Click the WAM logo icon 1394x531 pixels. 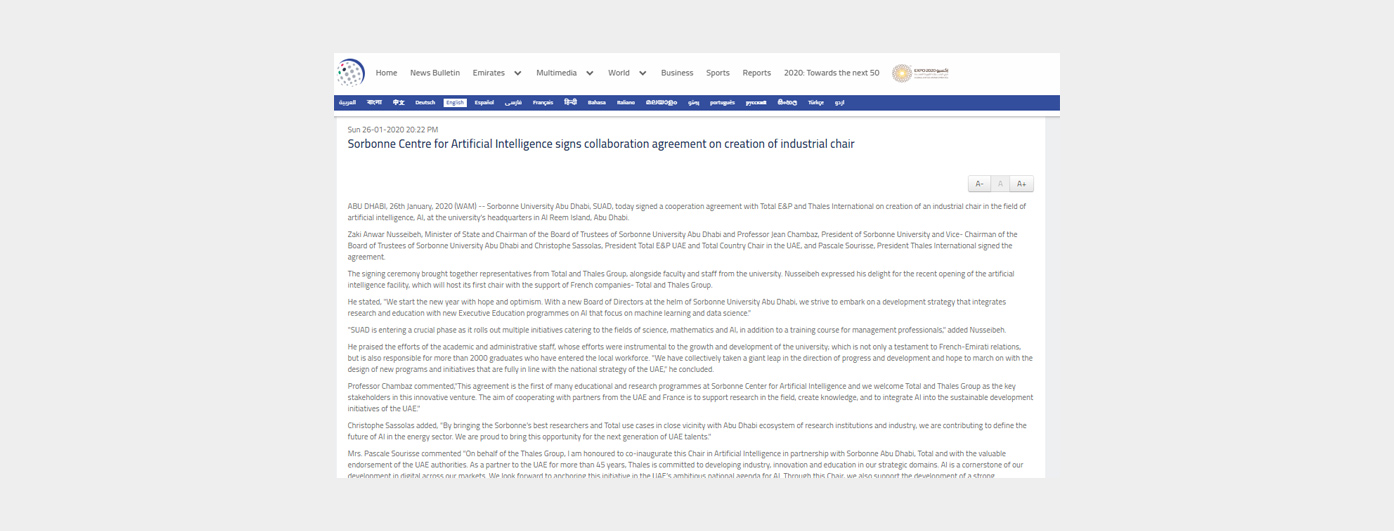click(350, 72)
